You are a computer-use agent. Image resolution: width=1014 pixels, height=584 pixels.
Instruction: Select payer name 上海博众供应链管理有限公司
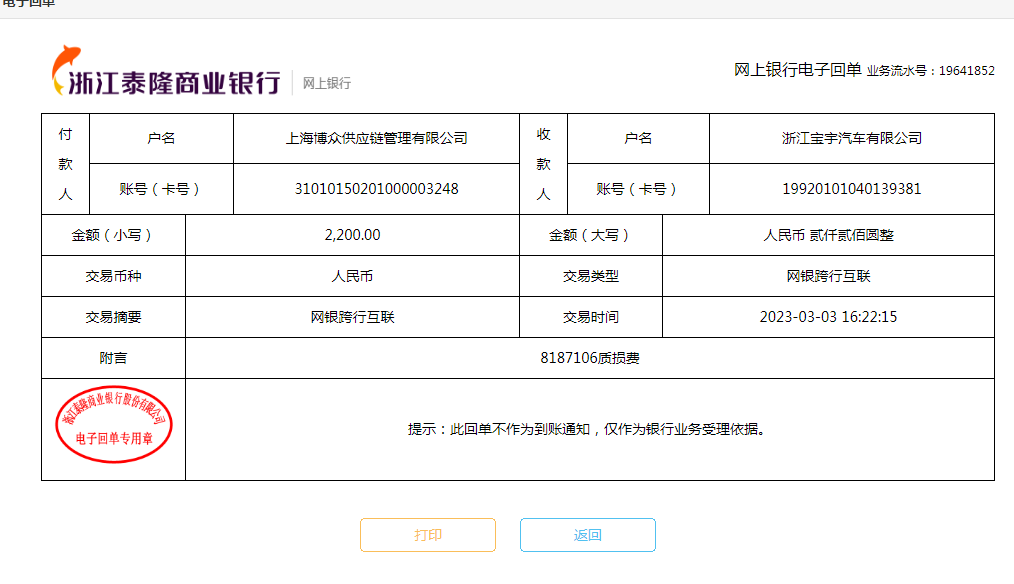(376, 138)
